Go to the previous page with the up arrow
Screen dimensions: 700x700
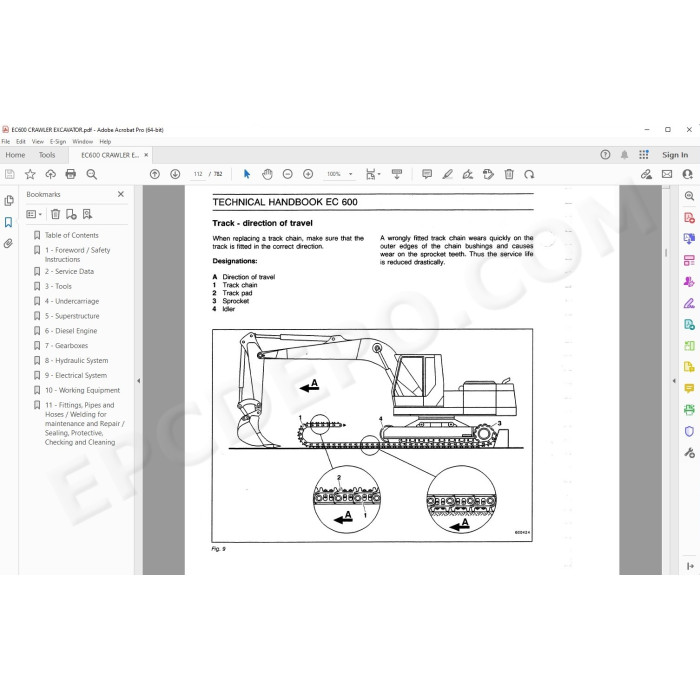155,174
